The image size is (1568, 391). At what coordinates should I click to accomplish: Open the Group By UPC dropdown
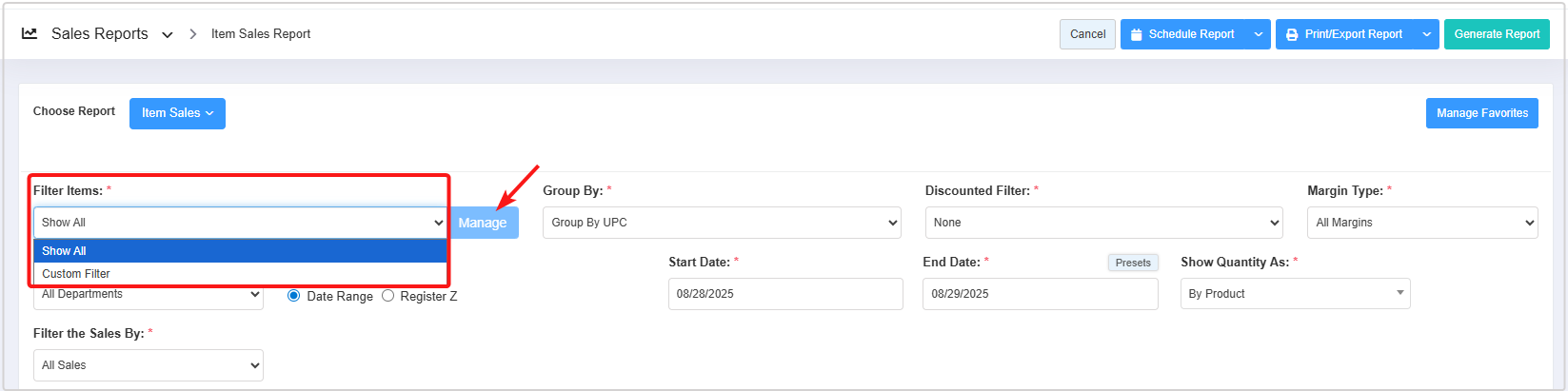click(x=721, y=223)
